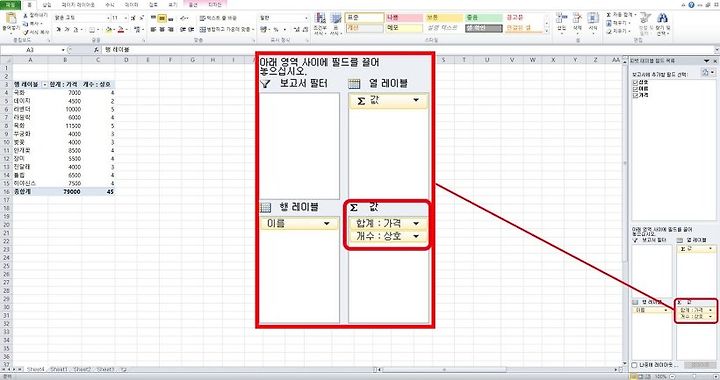Click Find and Select binoculars icon

(x=662, y=18)
